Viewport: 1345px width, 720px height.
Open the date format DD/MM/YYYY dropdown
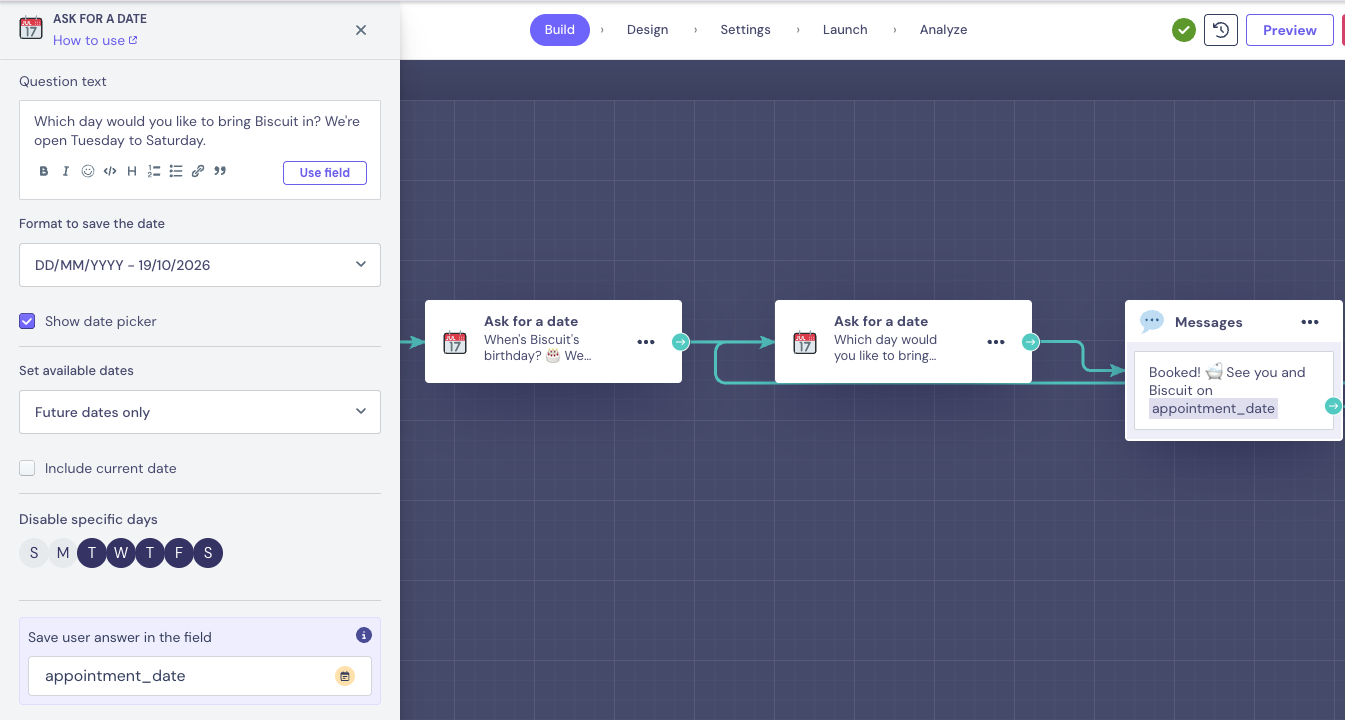200,265
